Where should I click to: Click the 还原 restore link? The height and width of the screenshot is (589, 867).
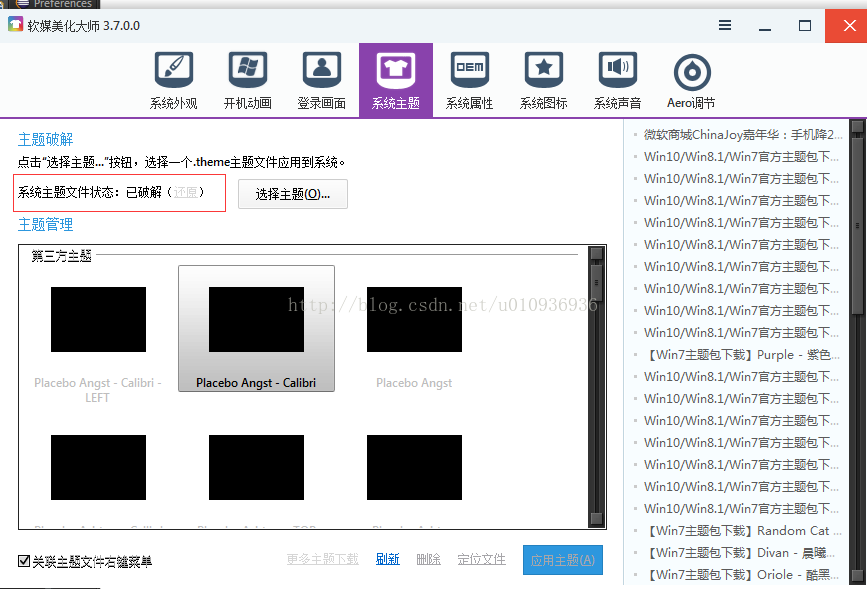(185, 192)
